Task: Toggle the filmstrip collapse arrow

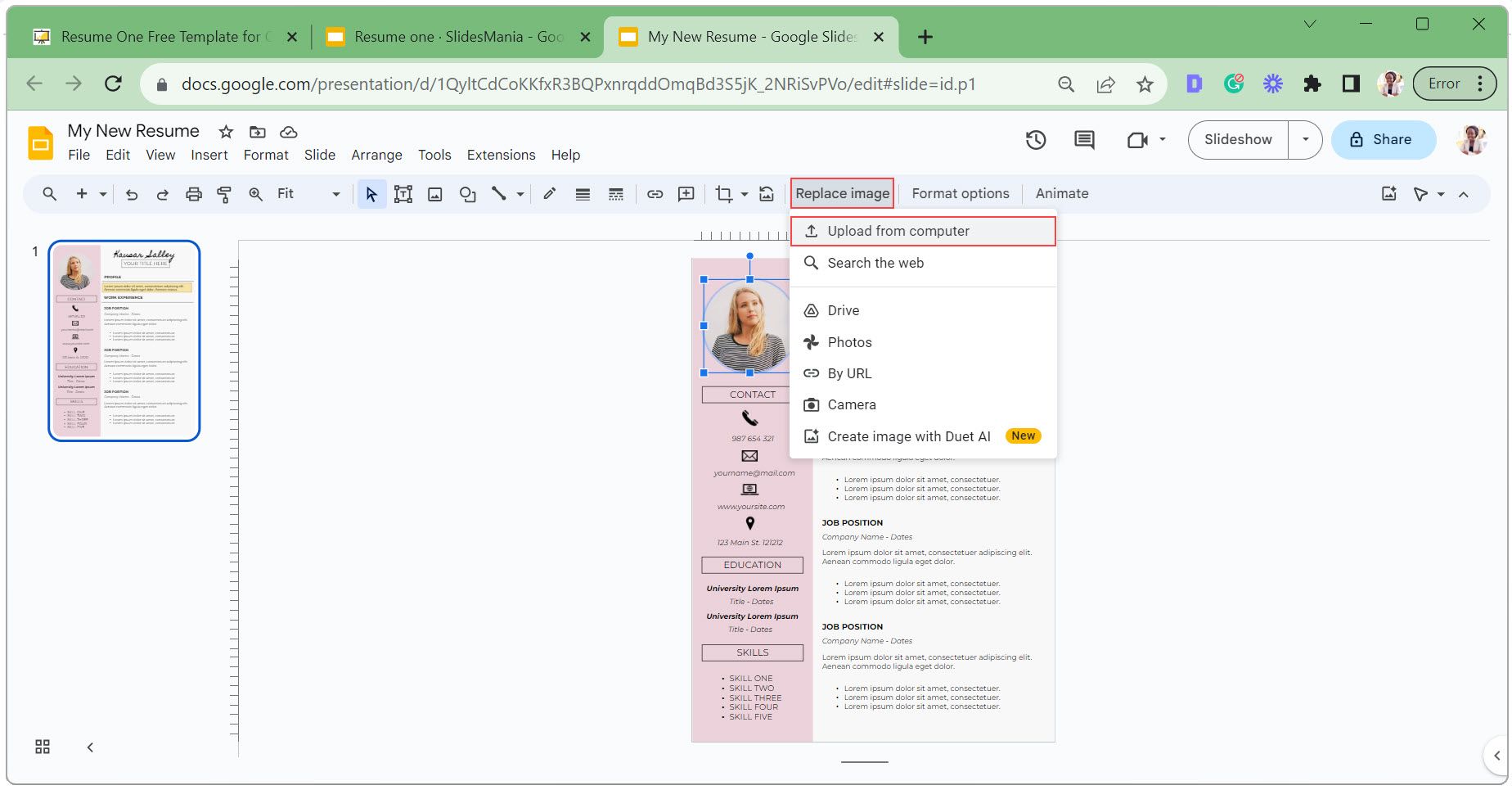Action: pyautogui.click(x=90, y=747)
